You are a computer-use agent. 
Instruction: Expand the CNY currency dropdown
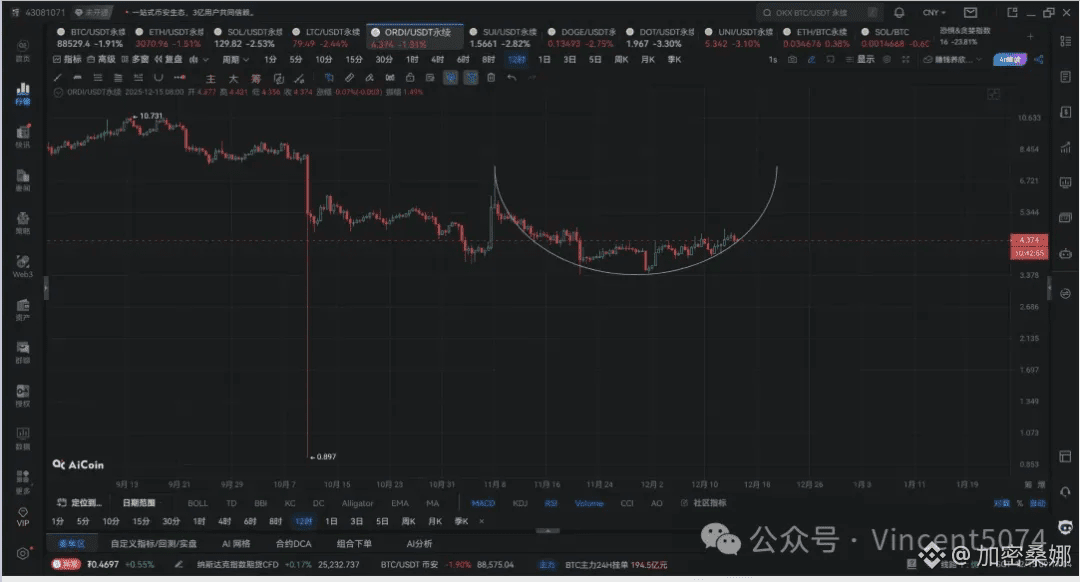pos(934,12)
